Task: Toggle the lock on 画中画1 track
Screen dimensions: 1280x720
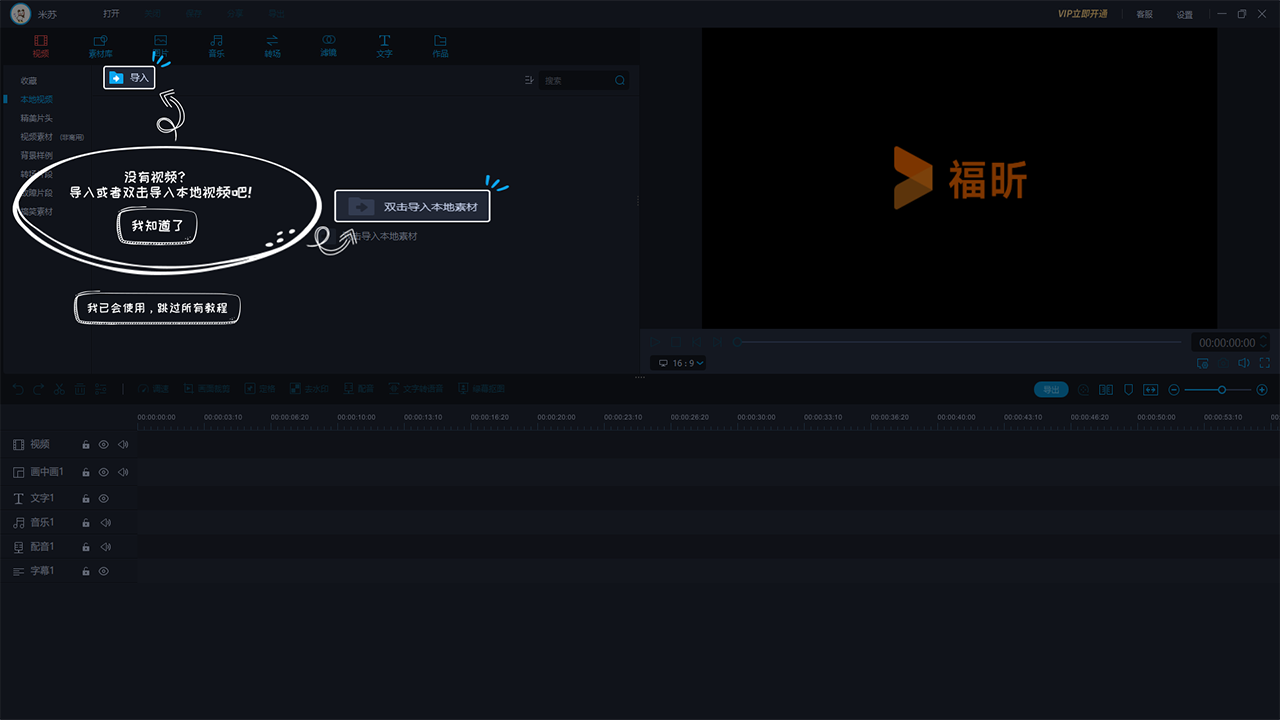Action: tap(86, 472)
